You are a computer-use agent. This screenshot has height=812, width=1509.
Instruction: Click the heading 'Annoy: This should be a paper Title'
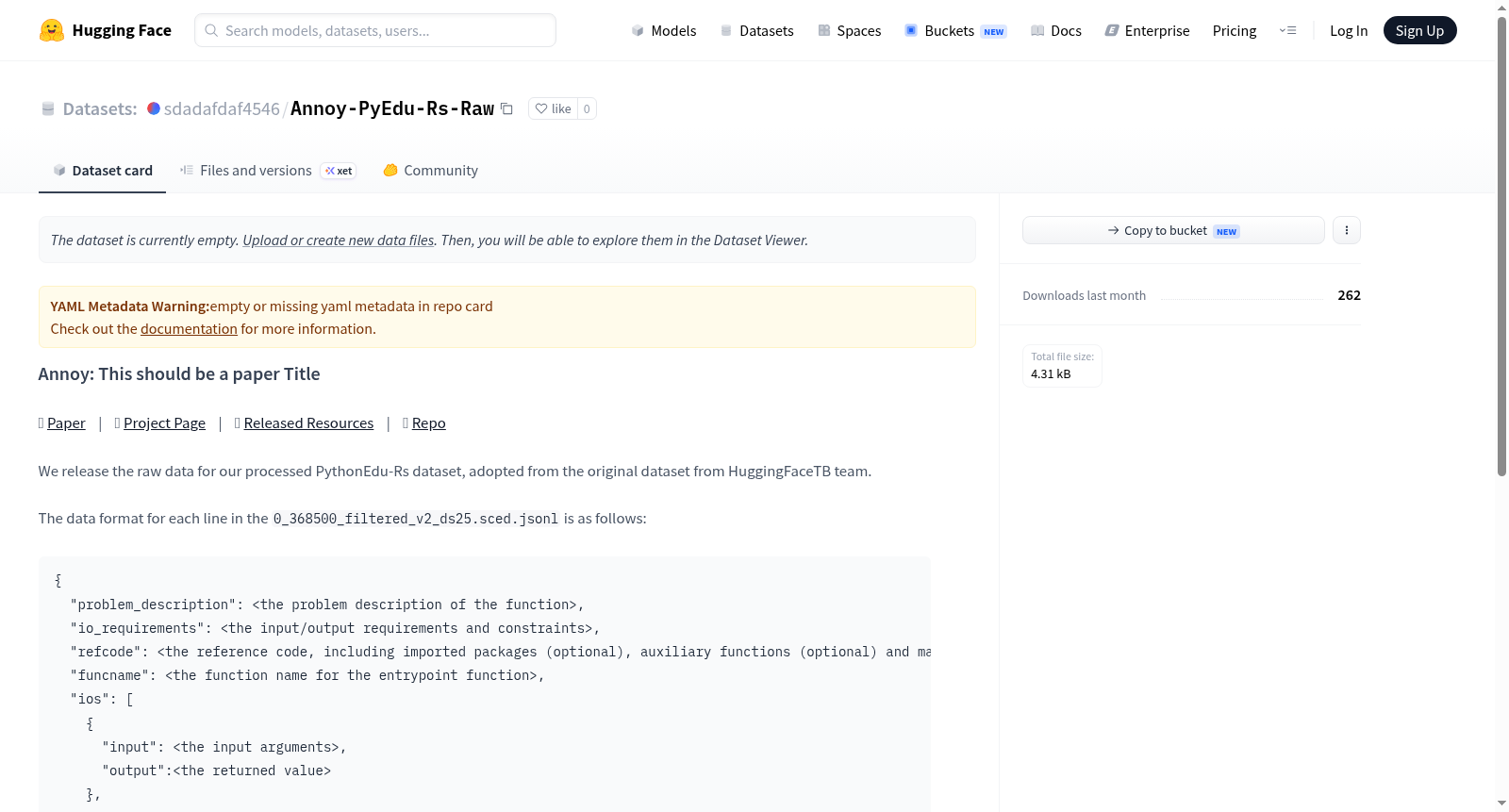tap(179, 374)
